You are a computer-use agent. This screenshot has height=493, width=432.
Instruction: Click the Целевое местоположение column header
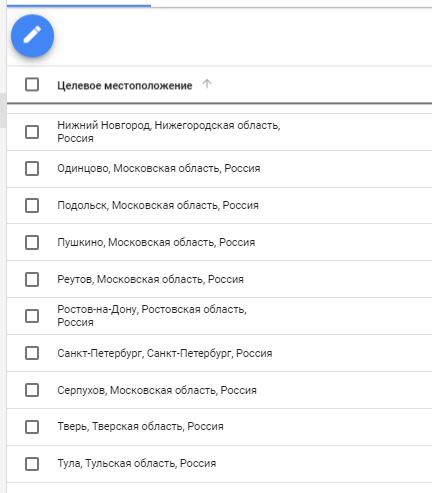pyautogui.click(x=125, y=86)
